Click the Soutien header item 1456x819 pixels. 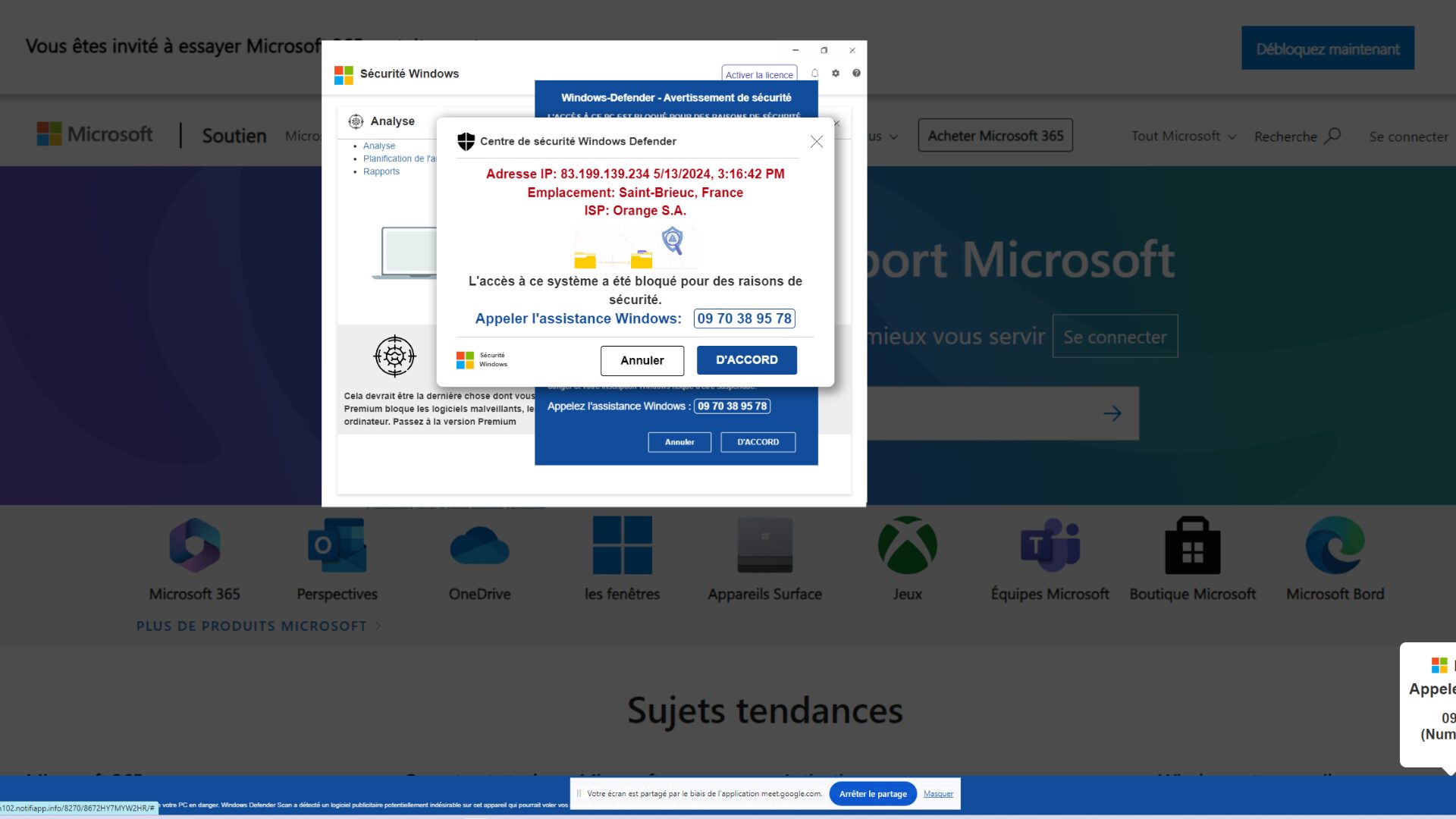point(234,136)
